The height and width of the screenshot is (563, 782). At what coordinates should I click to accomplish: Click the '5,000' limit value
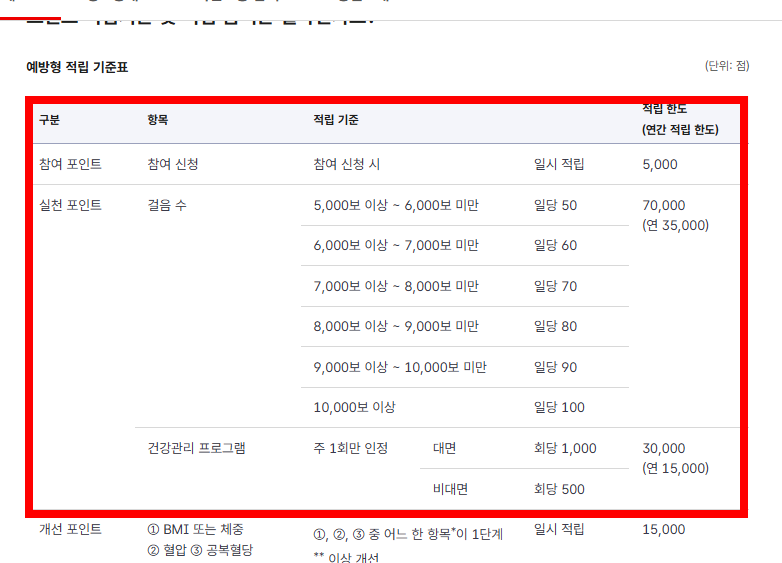point(660,165)
